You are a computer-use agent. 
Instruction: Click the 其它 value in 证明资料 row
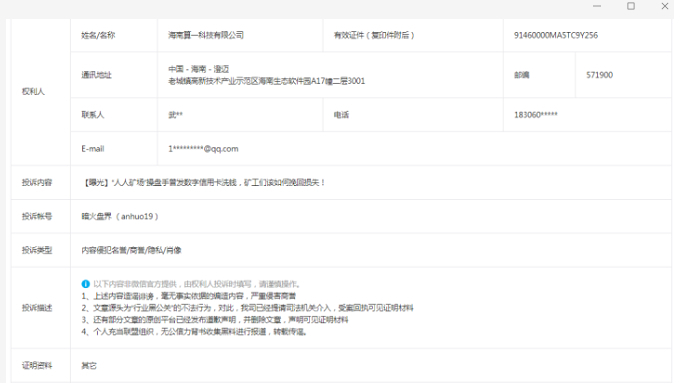click(89, 366)
